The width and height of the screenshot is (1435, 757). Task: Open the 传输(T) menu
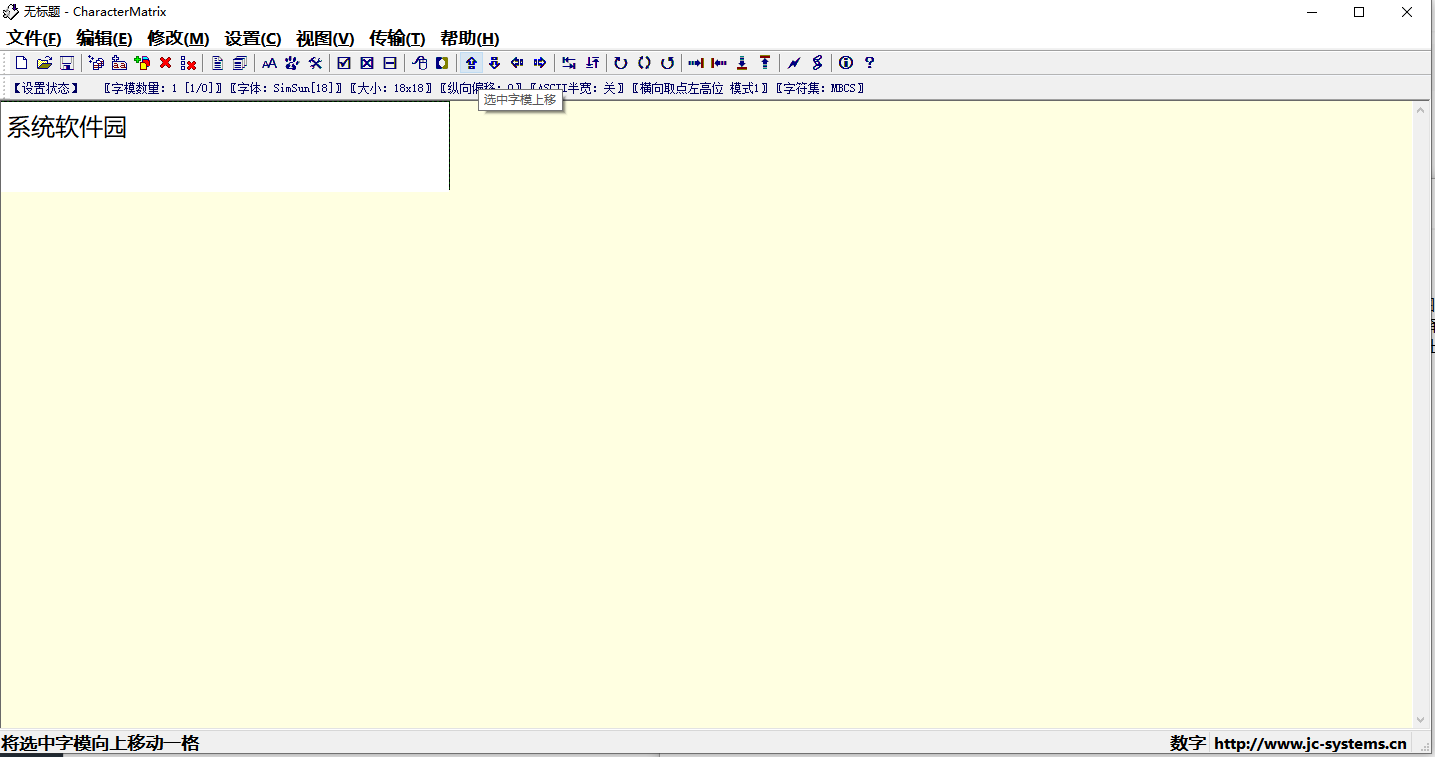[397, 39]
